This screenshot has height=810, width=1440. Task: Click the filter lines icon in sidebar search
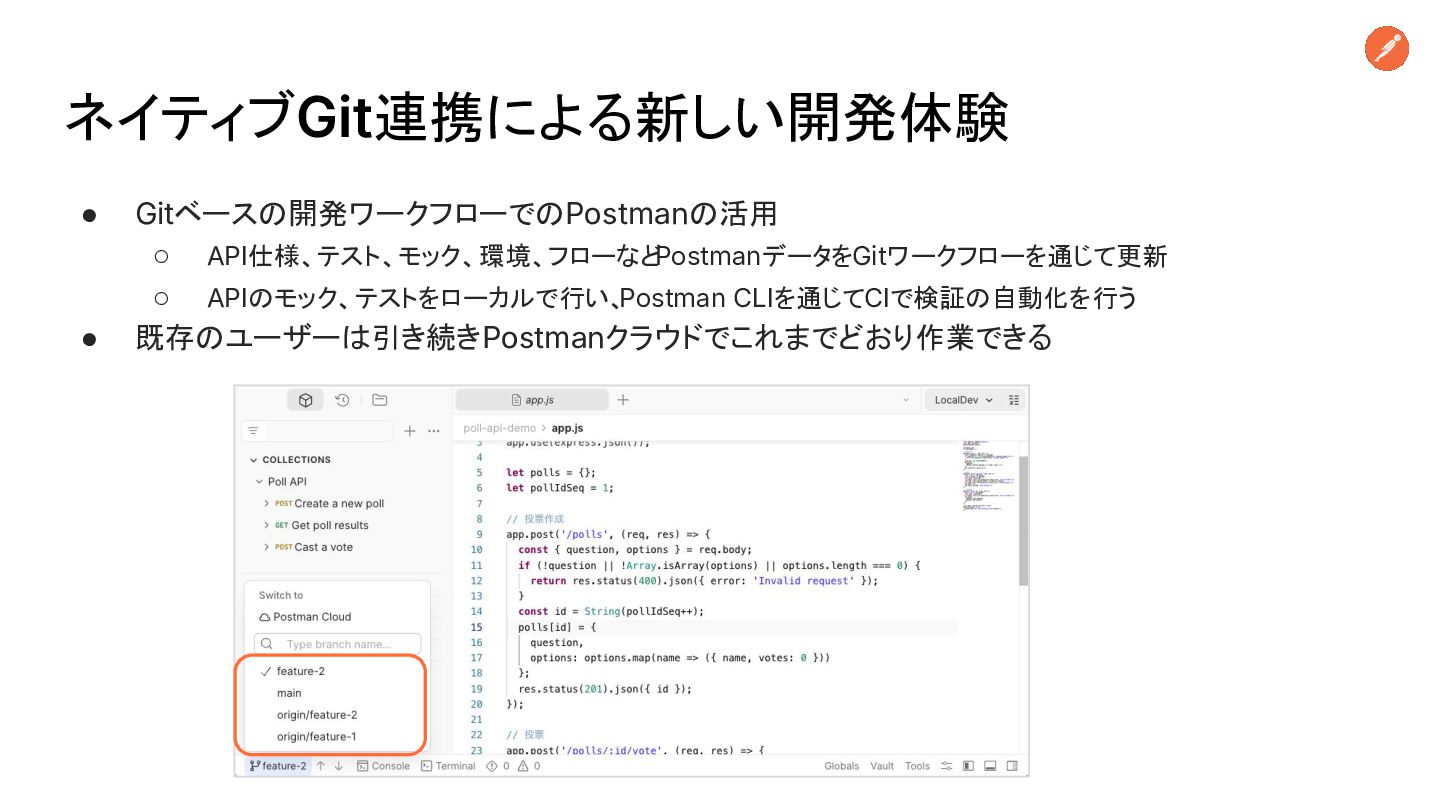point(254,431)
